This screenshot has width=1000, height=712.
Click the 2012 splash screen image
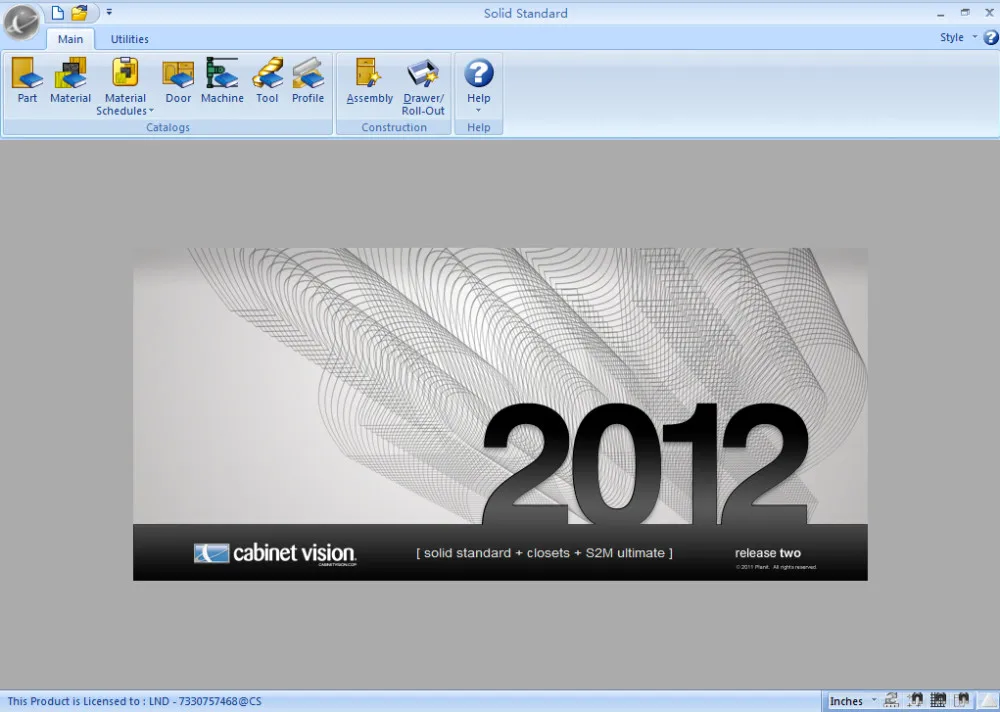pos(500,414)
